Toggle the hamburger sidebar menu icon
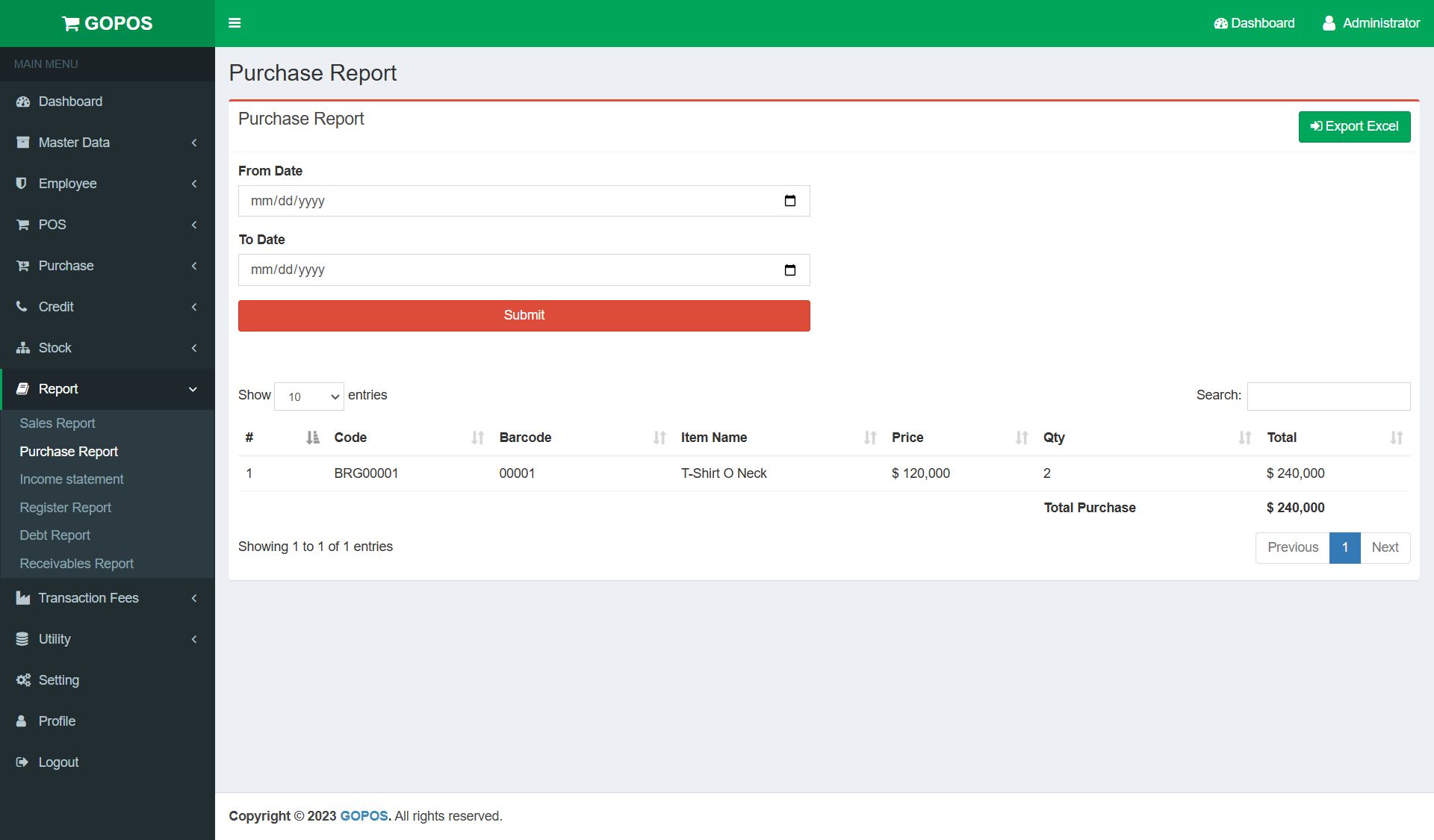Screen dimensions: 1434x840 tap(235, 23)
